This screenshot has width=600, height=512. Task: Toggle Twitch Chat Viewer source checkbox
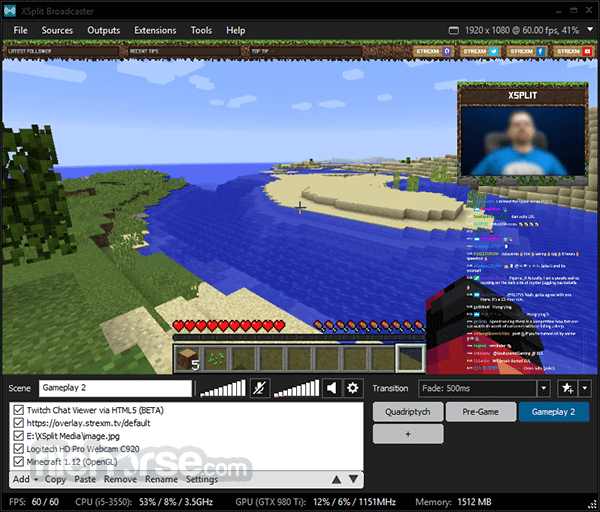(18, 410)
